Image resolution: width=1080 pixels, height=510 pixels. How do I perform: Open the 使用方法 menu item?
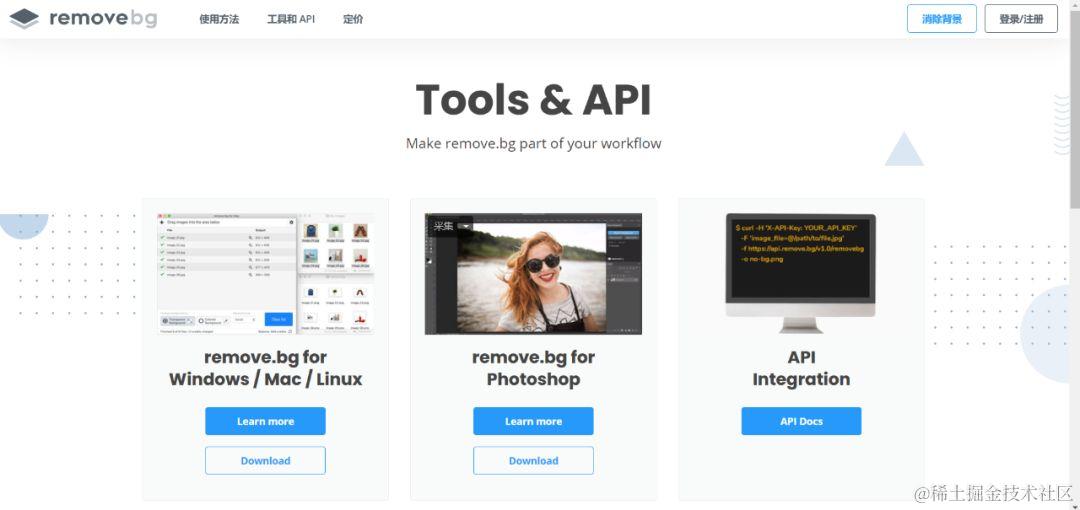point(219,19)
